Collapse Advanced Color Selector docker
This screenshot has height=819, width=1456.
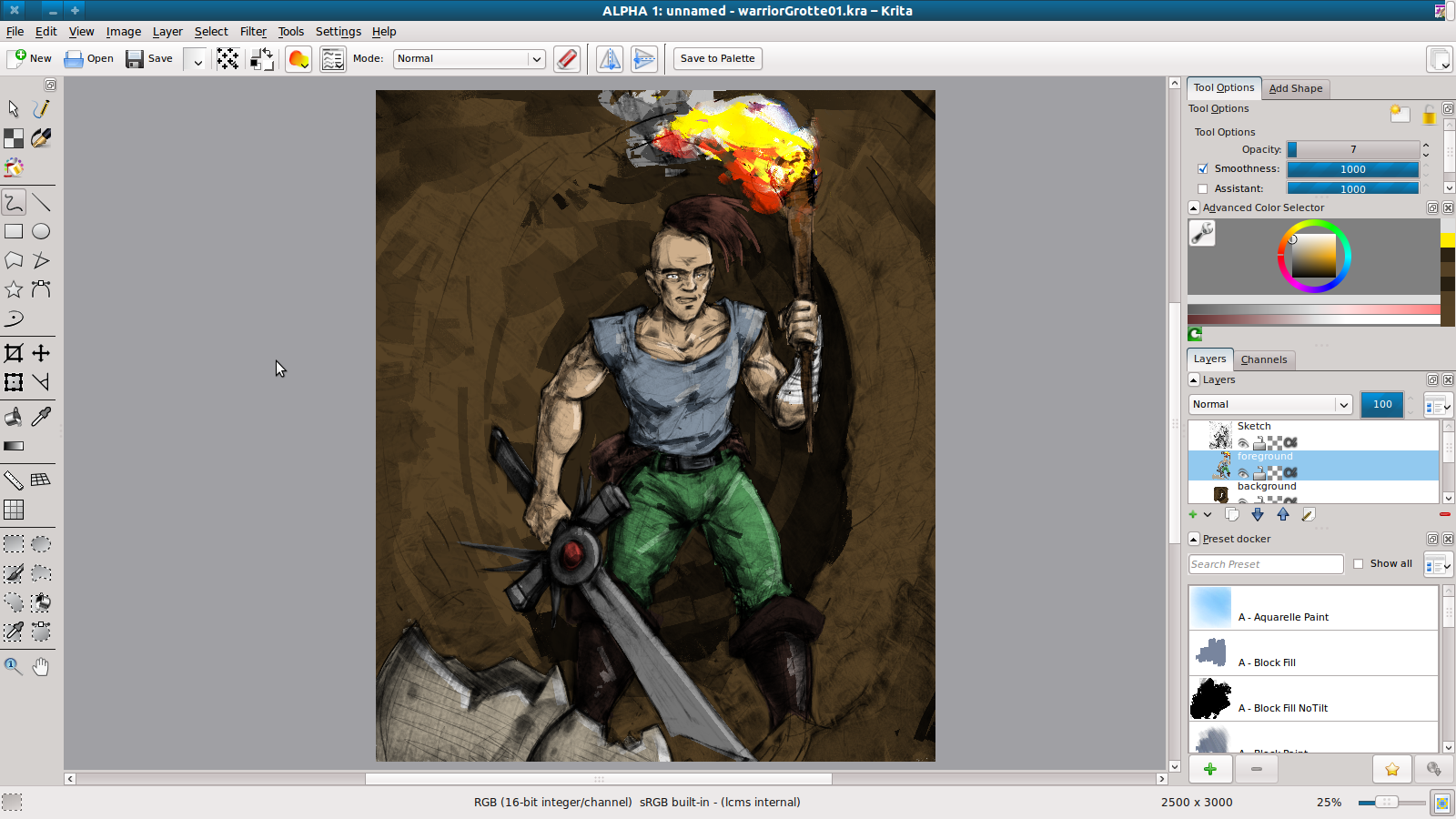1194,208
